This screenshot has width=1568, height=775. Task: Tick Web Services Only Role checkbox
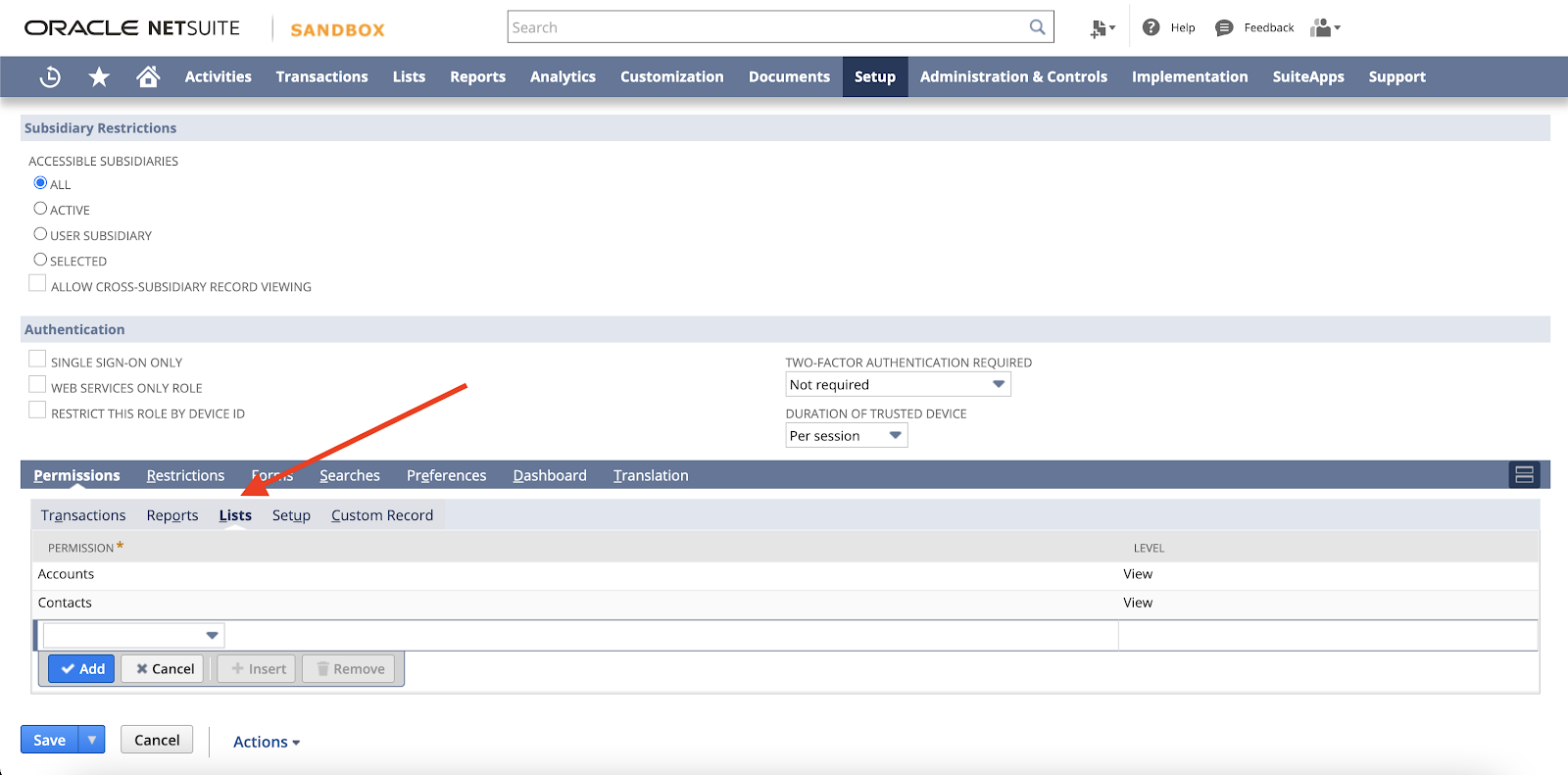[37, 385]
